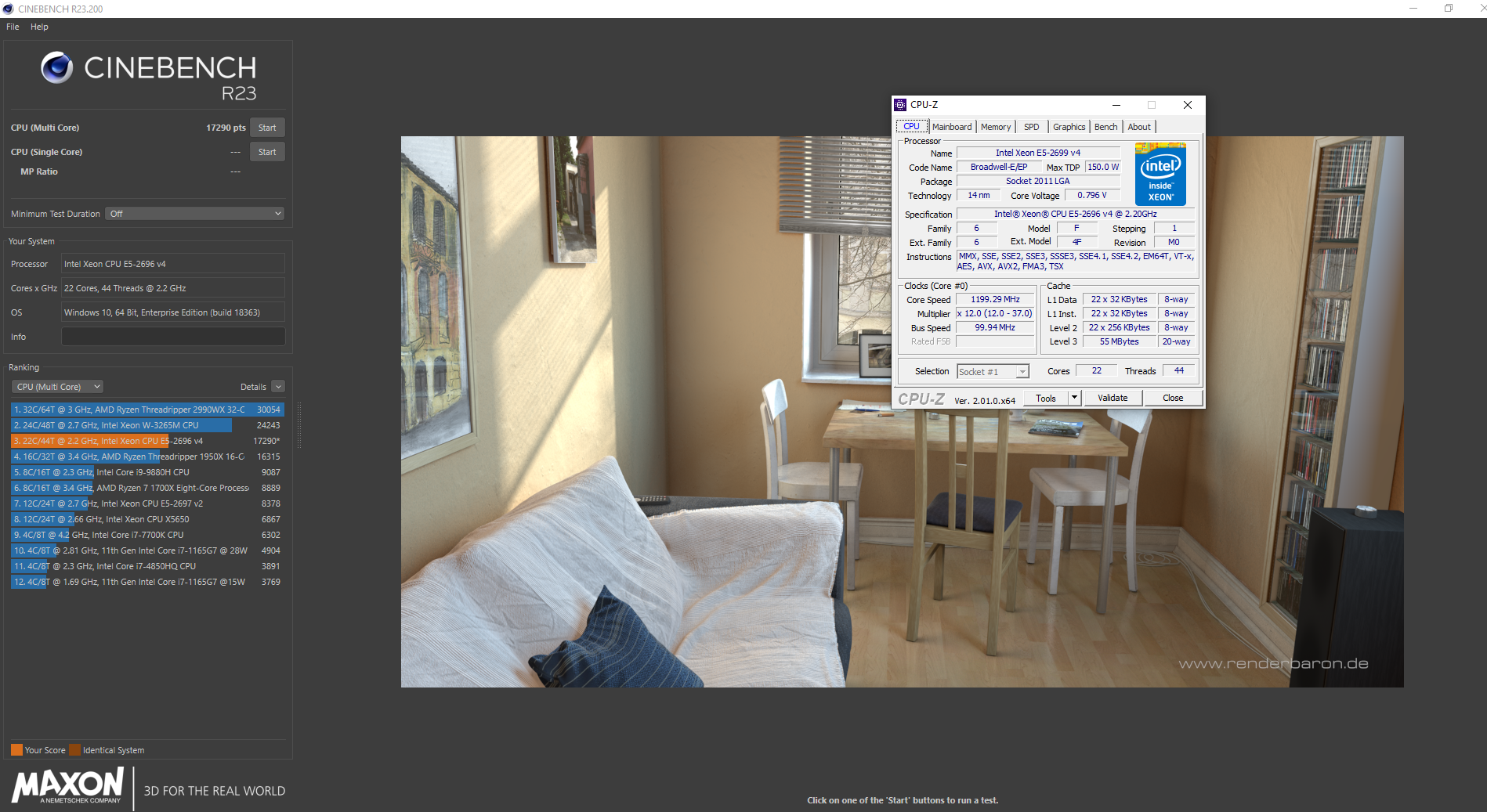Click the Close button in CPU-Z

pos(1173,398)
